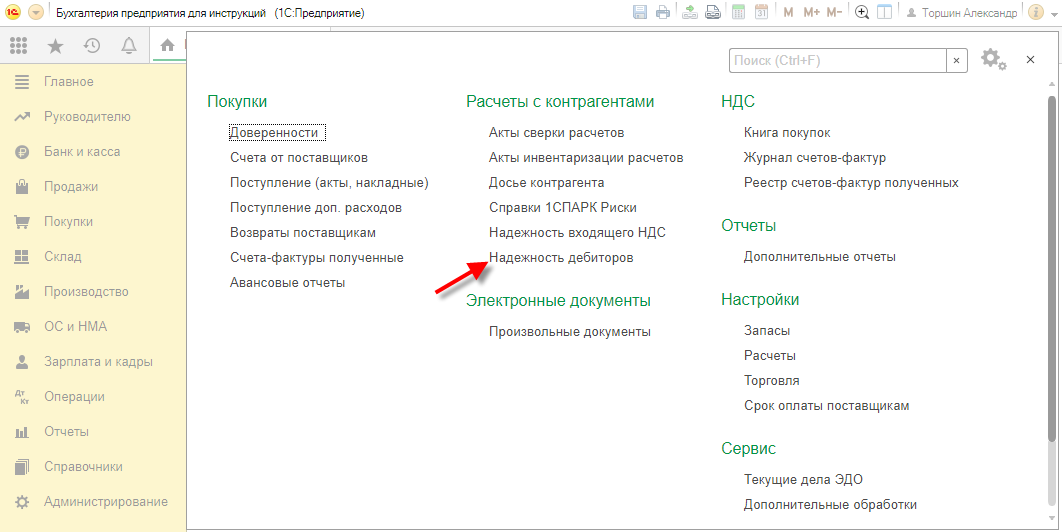Open Дополнительные отчеты
The image size is (1062, 532).
coord(820,257)
